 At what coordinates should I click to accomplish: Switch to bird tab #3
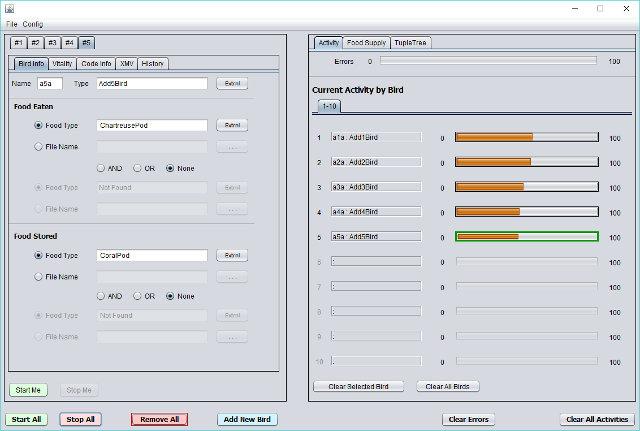(52, 42)
